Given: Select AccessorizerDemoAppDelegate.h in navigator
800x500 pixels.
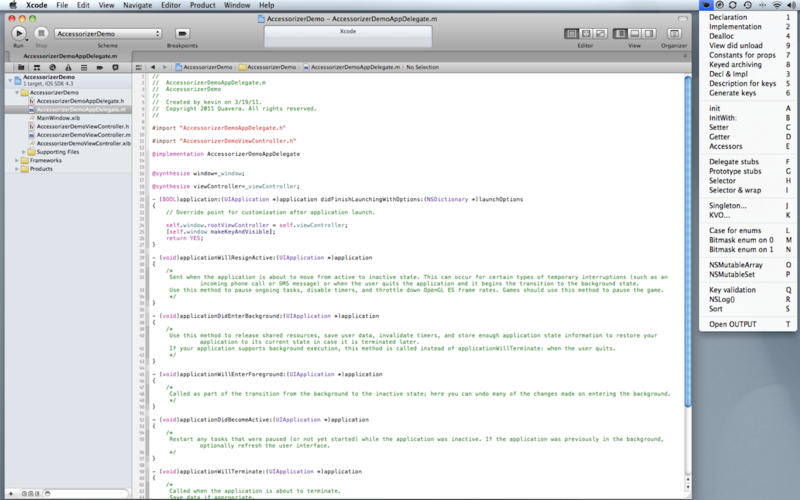Looking at the screenshot, I should point(80,101).
